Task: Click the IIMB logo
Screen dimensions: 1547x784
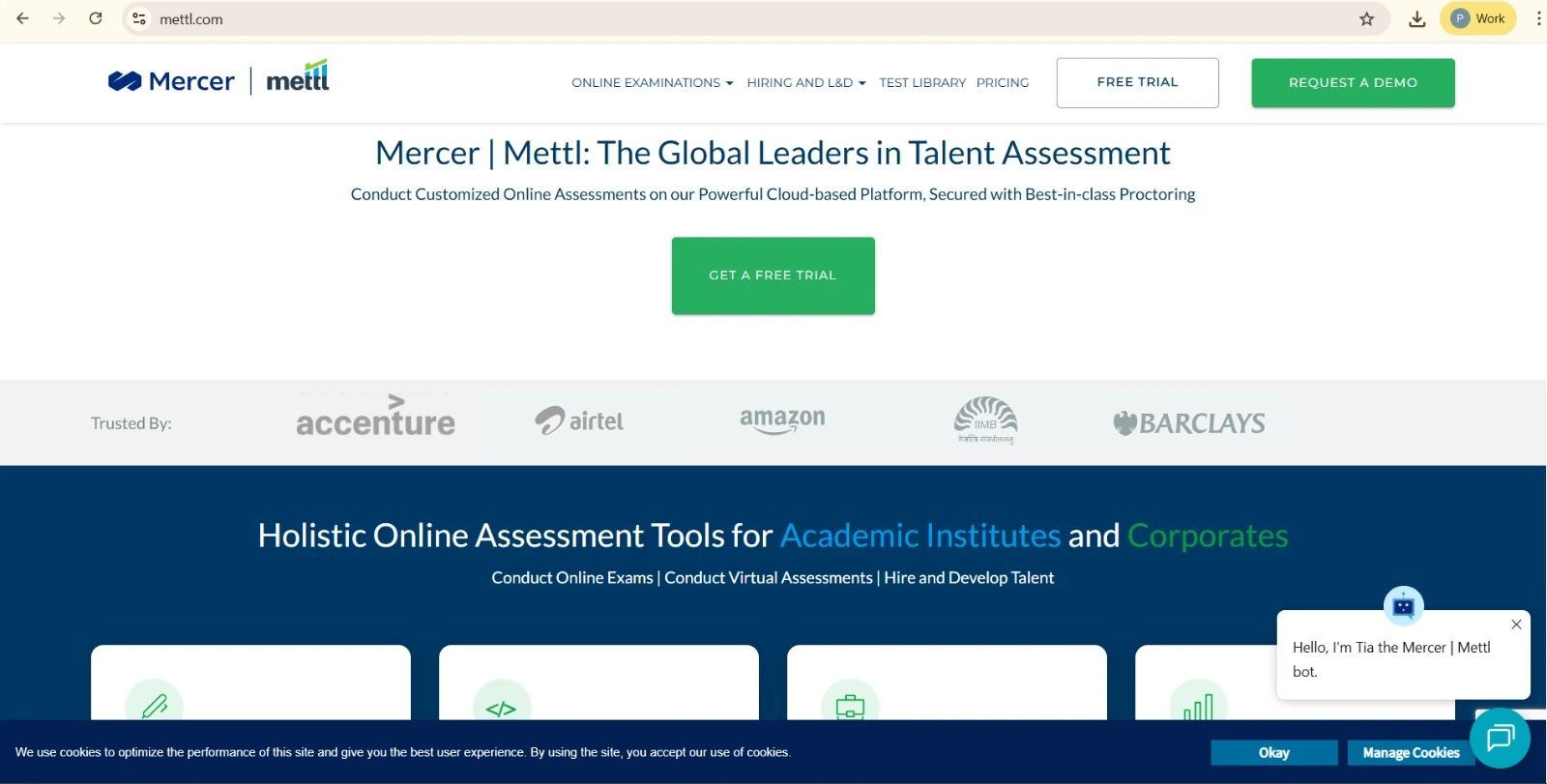Action: coord(985,421)
